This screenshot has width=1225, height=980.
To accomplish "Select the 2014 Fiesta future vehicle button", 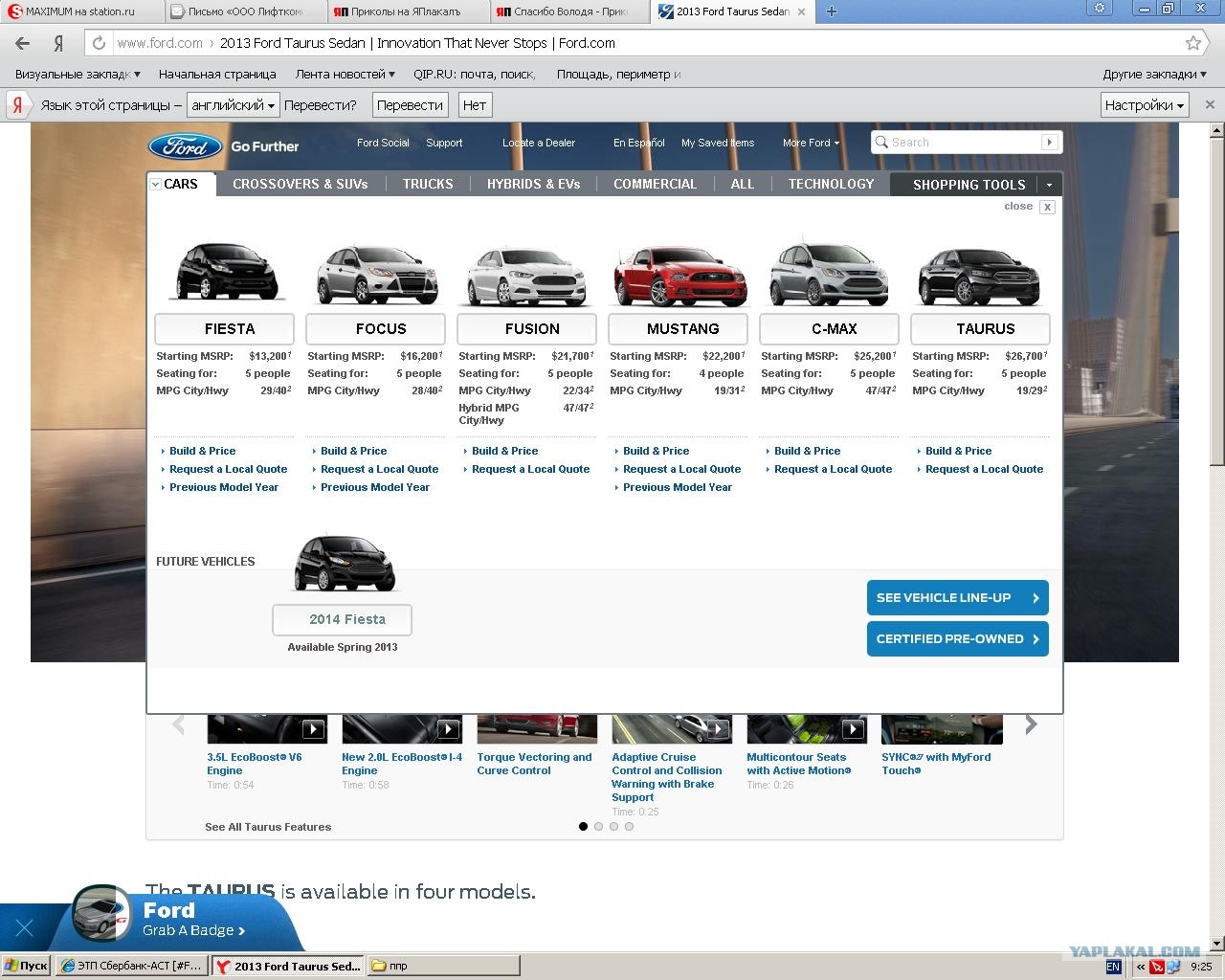I will 343,619.
